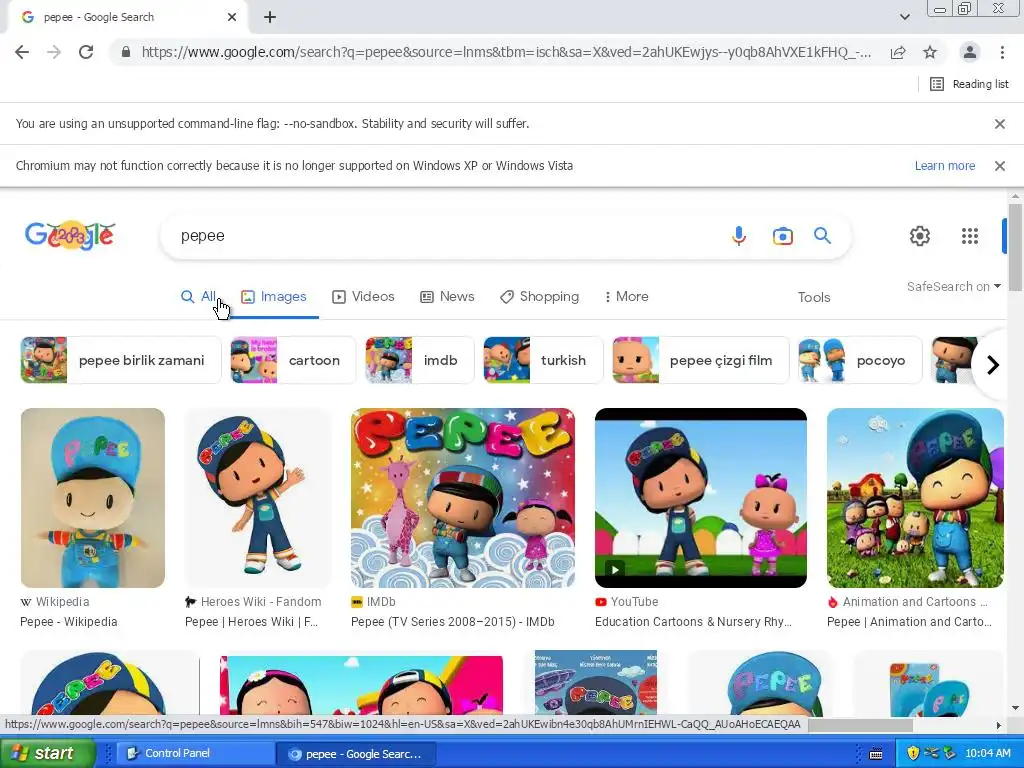Viewport: 1024px width, 768px height.
Task: Select the cartoon suggestion chip
Action: (x=293, y=360)
